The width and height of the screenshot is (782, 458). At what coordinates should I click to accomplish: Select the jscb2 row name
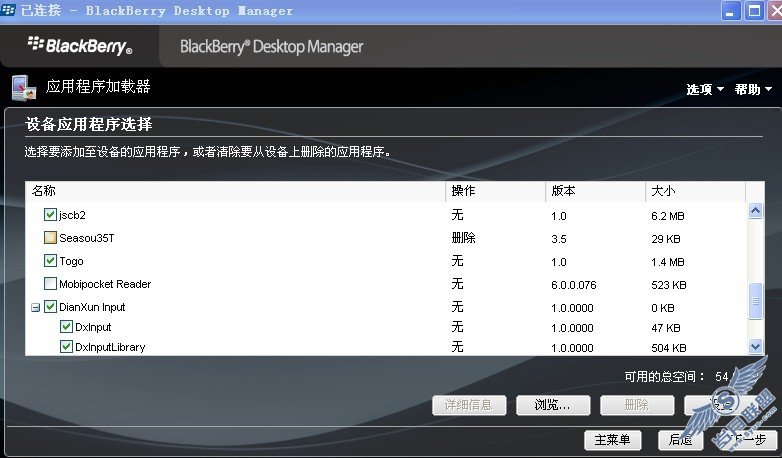pos(72,215)
